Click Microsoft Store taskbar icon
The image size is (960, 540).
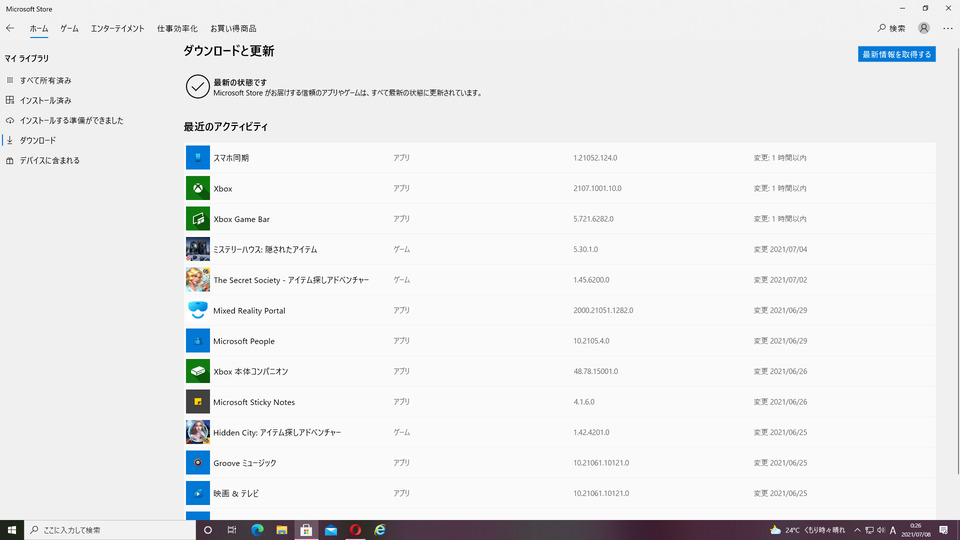pyautogui.click(x=306, y=530)
